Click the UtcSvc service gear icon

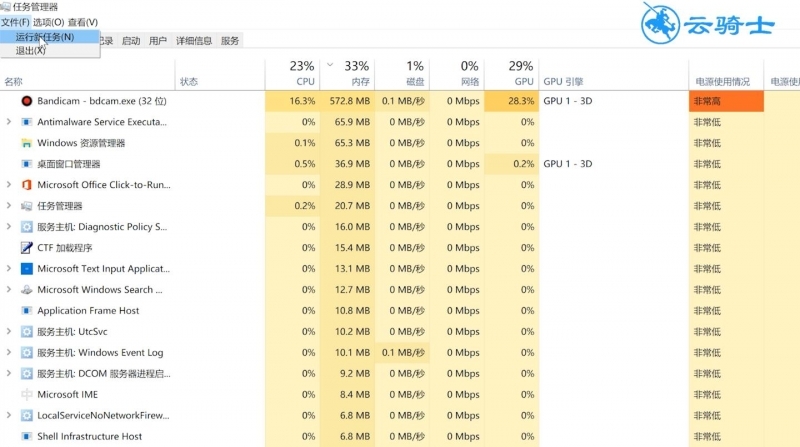27,331
